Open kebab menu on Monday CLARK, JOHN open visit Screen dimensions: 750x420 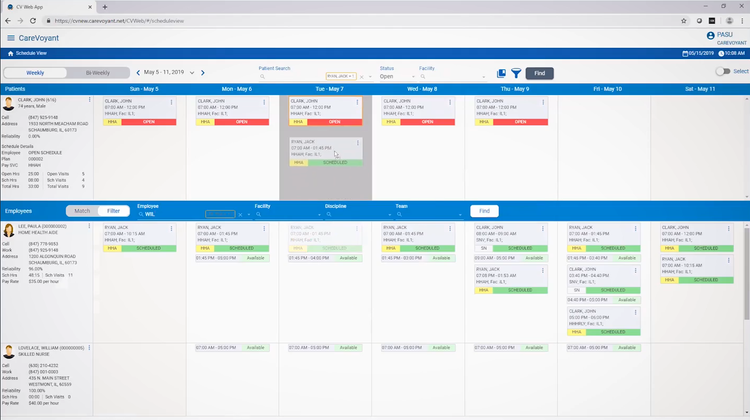(x=264, y=102)
